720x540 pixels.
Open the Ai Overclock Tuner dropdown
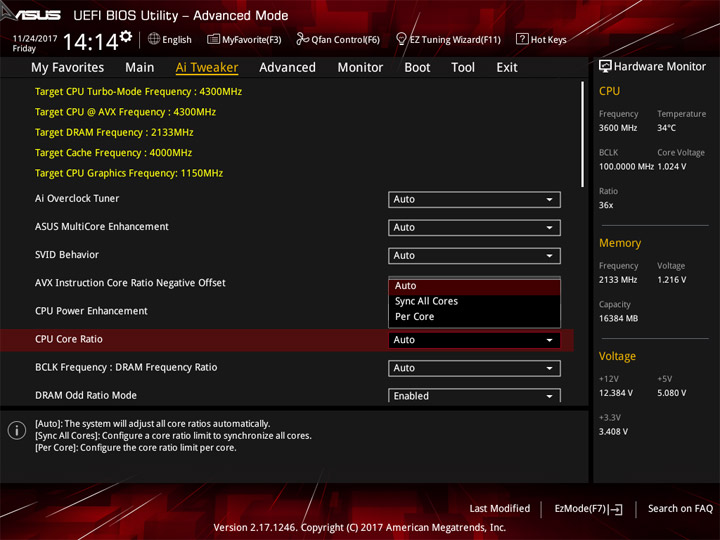tap(474, 199)
